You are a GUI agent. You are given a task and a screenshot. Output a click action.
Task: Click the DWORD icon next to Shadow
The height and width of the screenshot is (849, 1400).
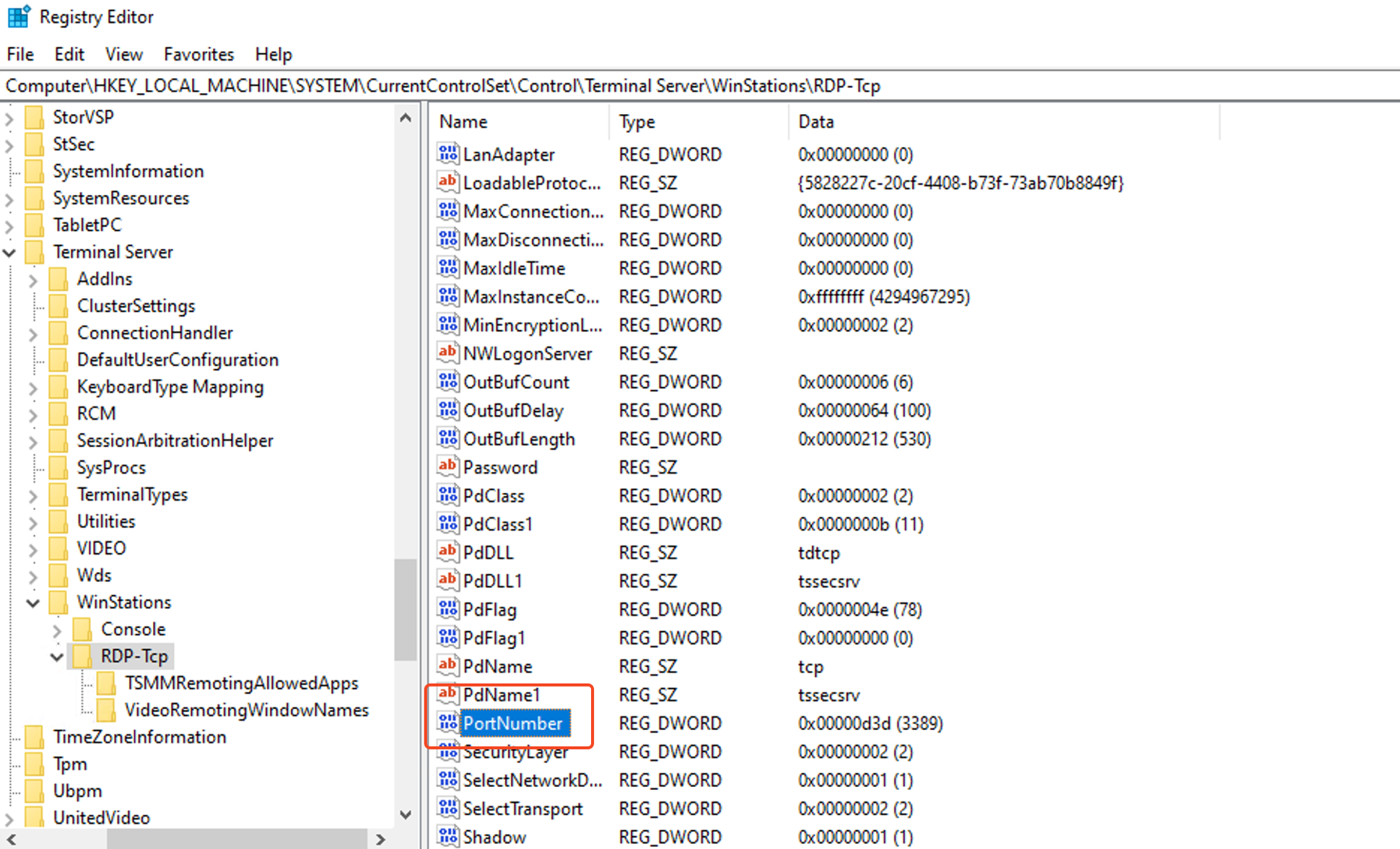pyautogui.click(x=447, y=836)
